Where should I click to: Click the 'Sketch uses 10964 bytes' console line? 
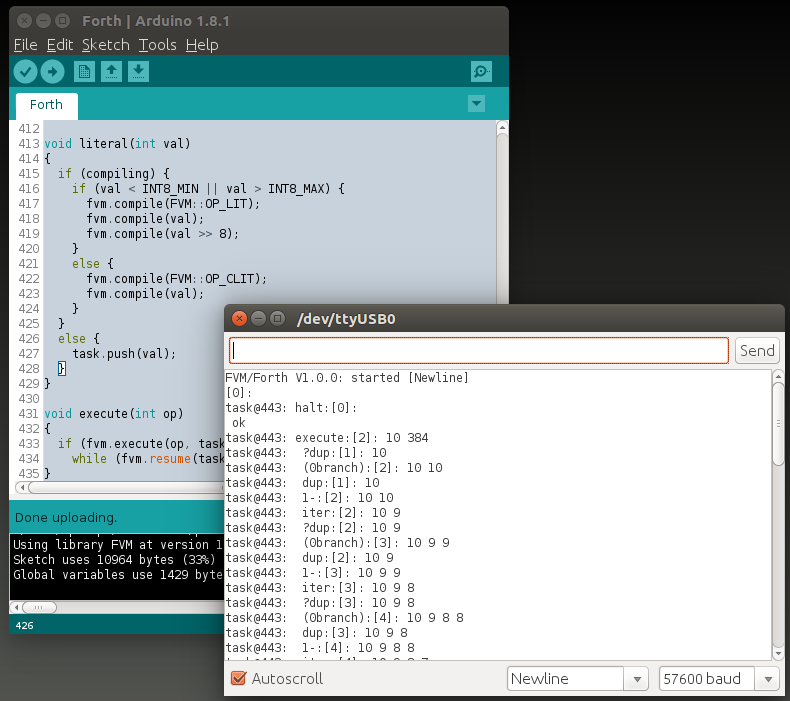[114, 560]
